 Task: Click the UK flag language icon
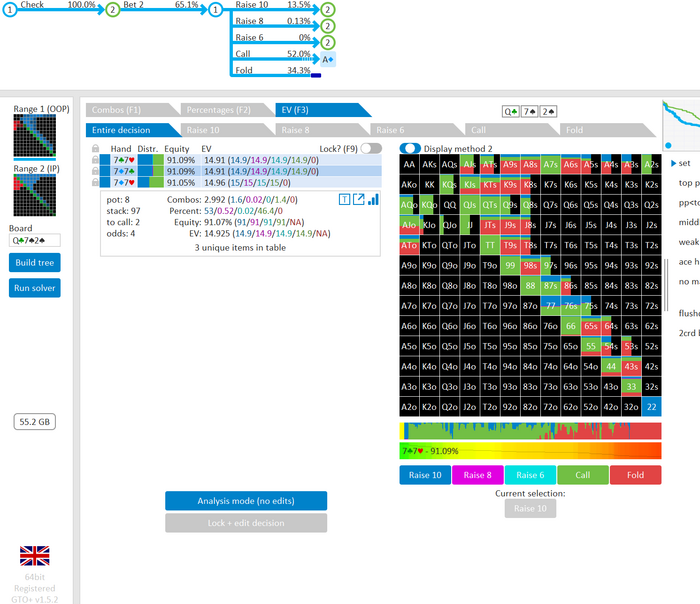pos(34,556)
